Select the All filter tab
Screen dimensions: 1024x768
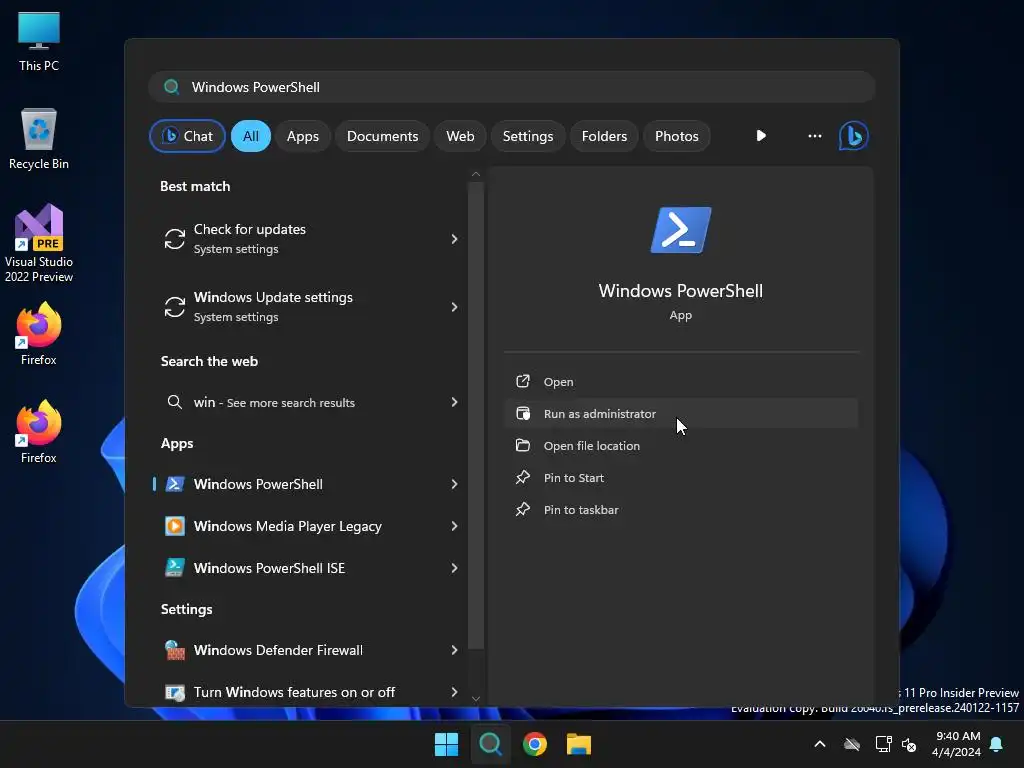coord(251,136)
